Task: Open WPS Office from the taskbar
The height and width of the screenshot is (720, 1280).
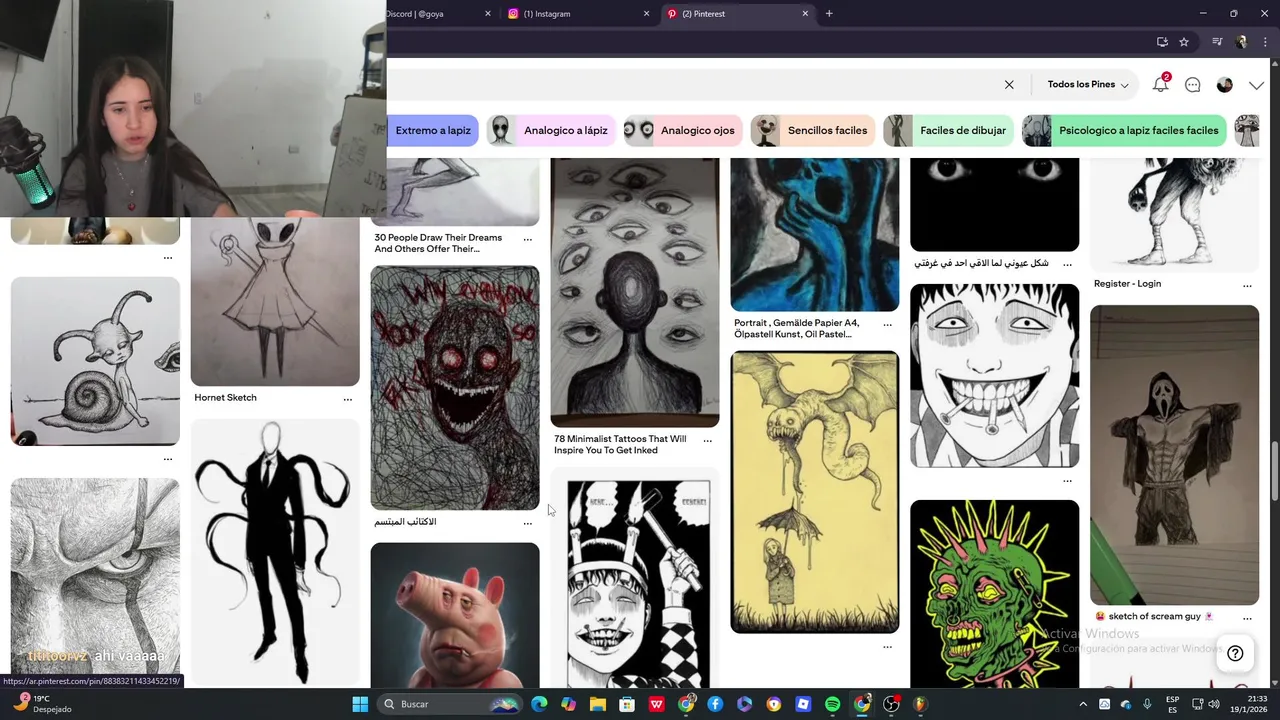Action: click(657, 704)
